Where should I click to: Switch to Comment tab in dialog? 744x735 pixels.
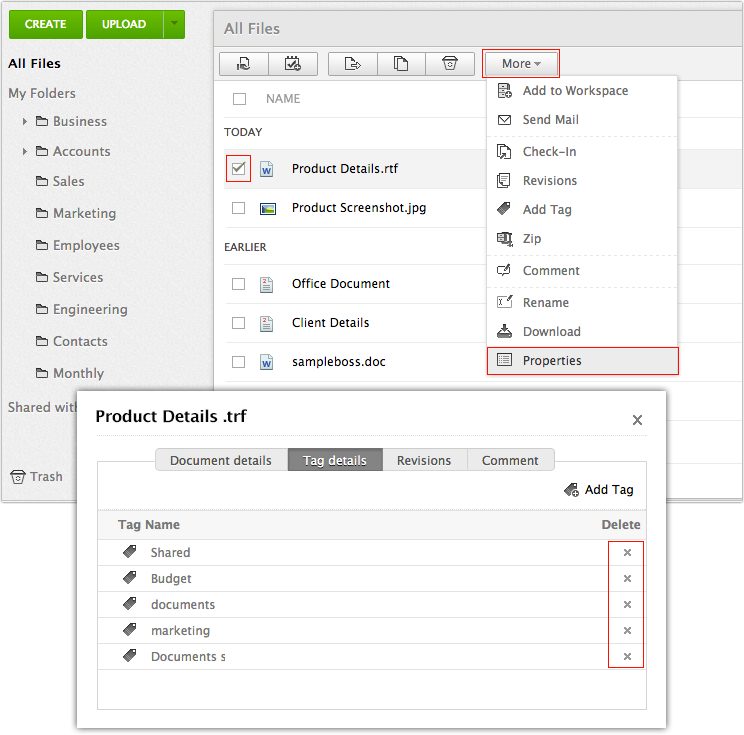[511, 460]
